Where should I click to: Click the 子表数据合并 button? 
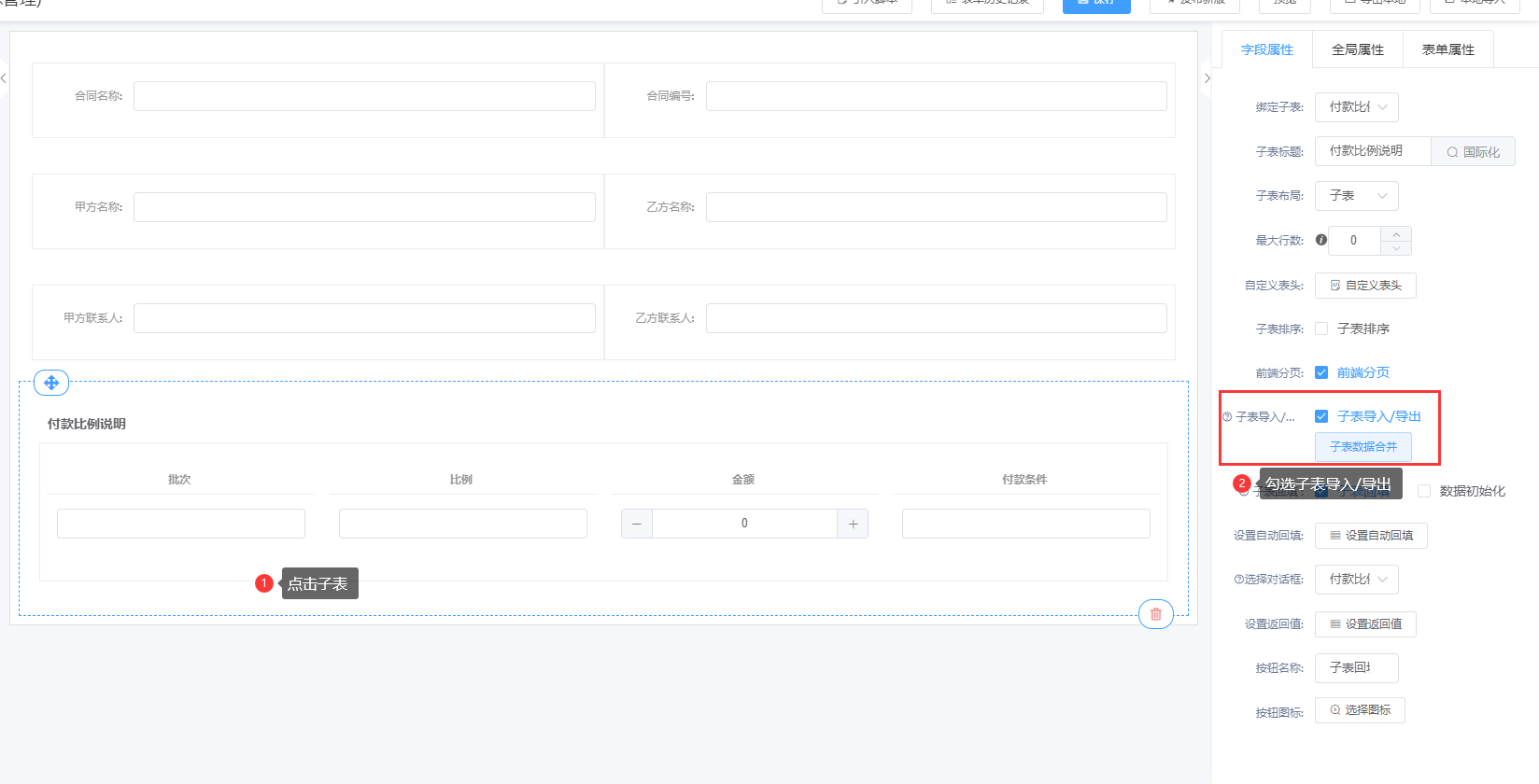click(1363, 447)
